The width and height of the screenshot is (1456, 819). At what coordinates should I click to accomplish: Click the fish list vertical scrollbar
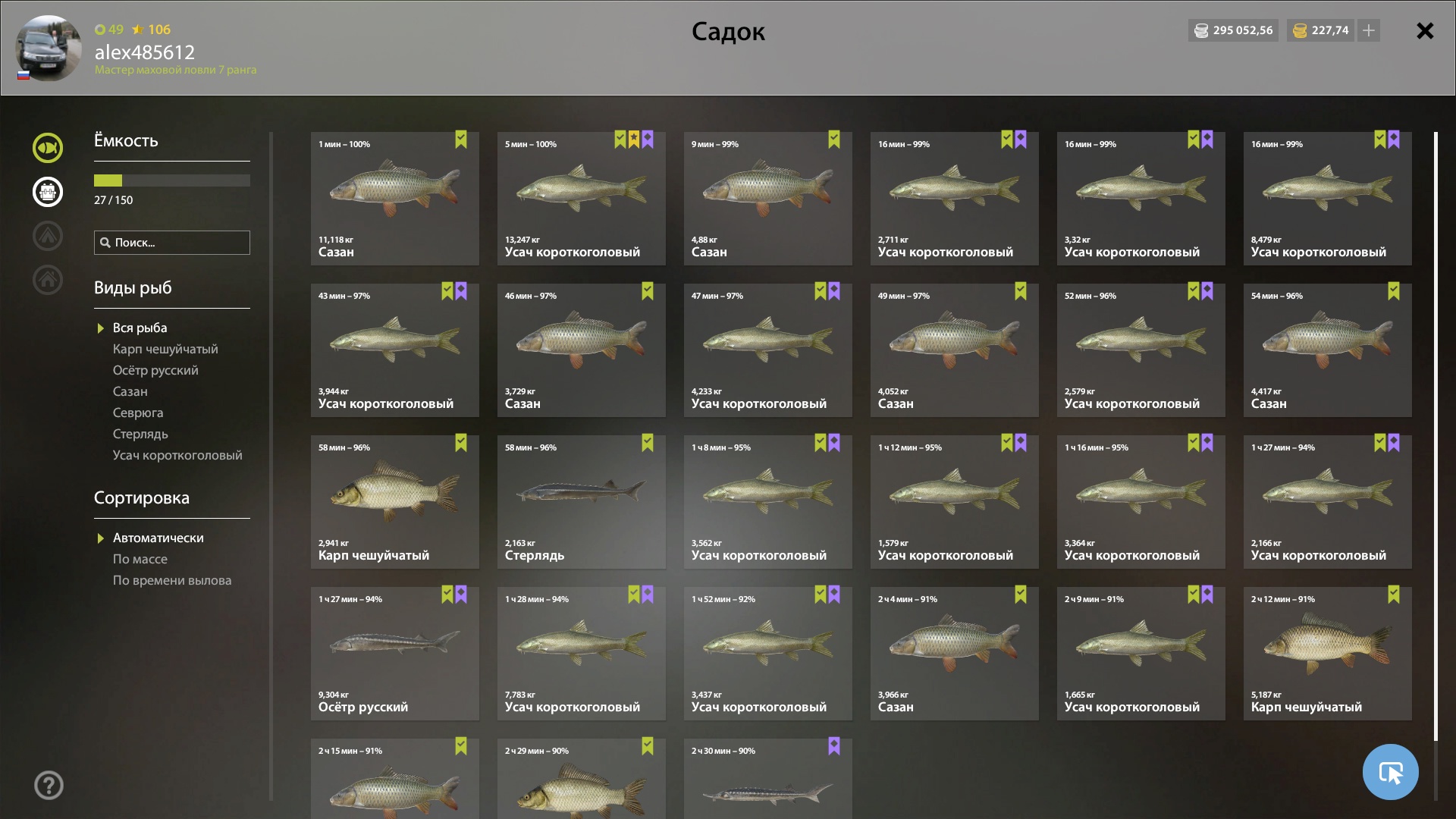pyautogui.click(x=1436, y=436)
